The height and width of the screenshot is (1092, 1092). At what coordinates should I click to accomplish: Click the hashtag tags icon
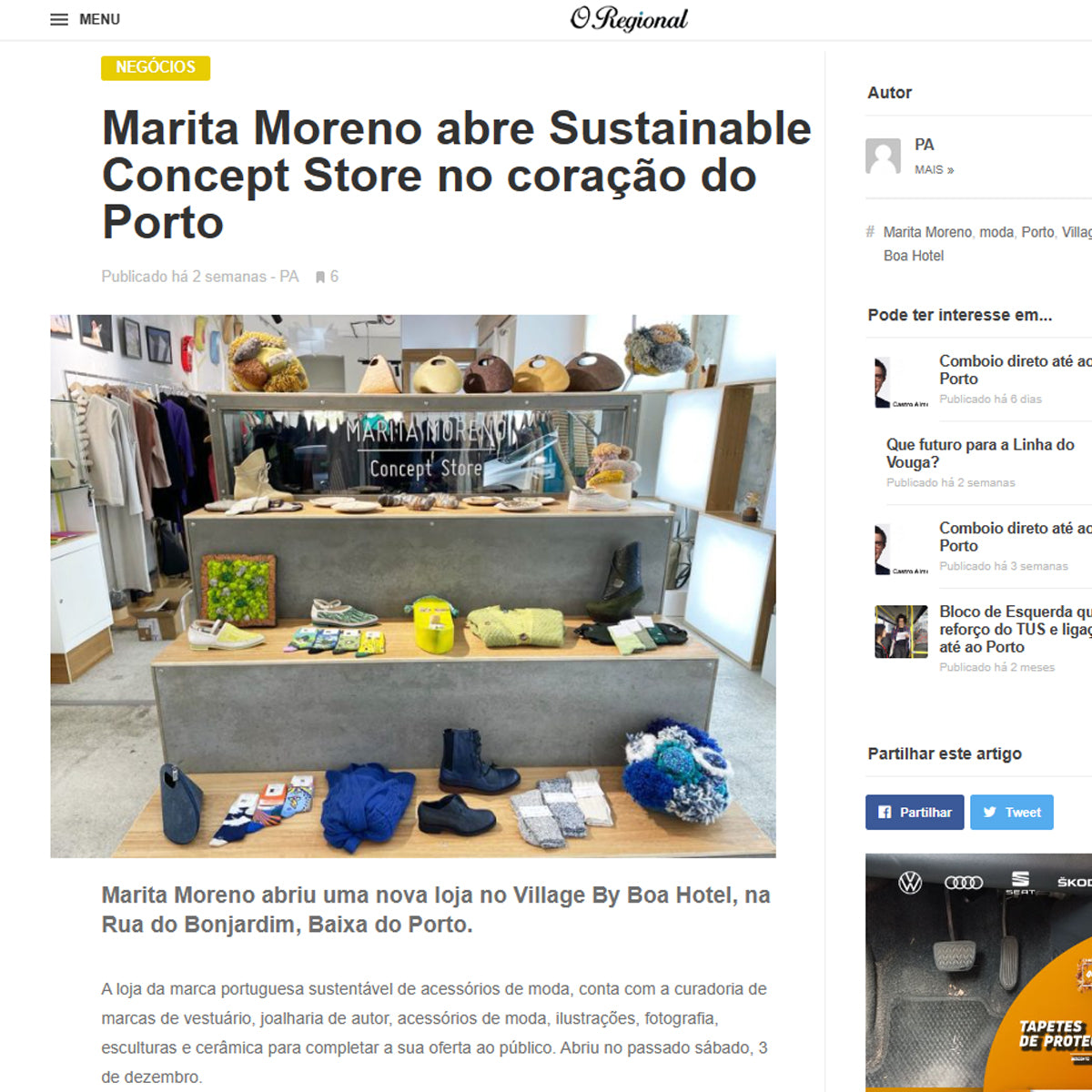tap(870, 232)
